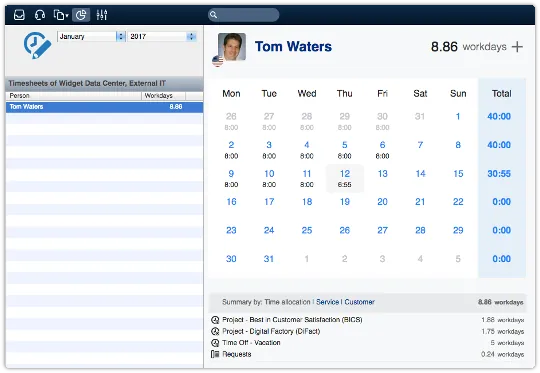
Task: Select January 1 Sunday in calendar
Action: pyautogui.click(x=458, y=116)
